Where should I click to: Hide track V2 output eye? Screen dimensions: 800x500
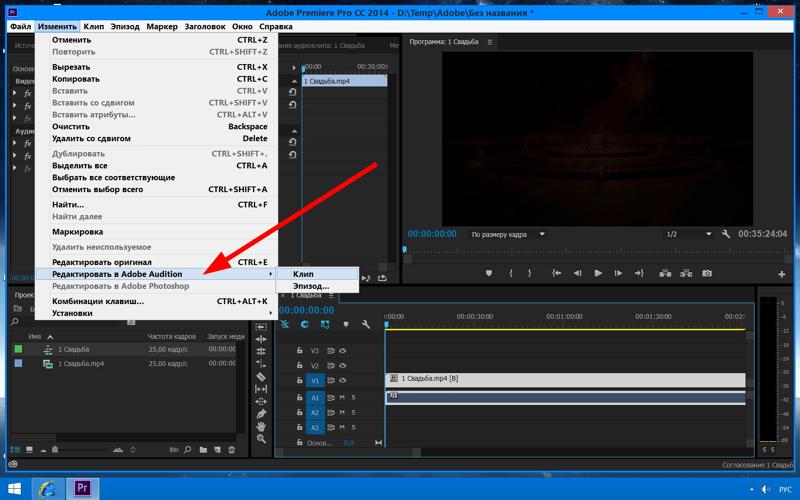pyautogui.click(x=343, y=365)
